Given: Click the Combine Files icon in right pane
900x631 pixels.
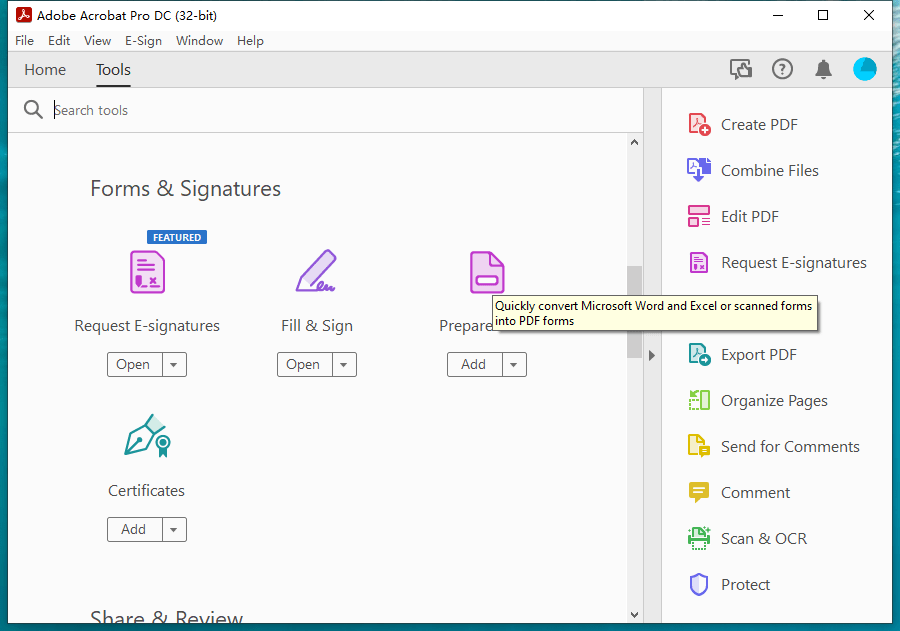Looking at the screenshot, I should (x=699, y=171).
